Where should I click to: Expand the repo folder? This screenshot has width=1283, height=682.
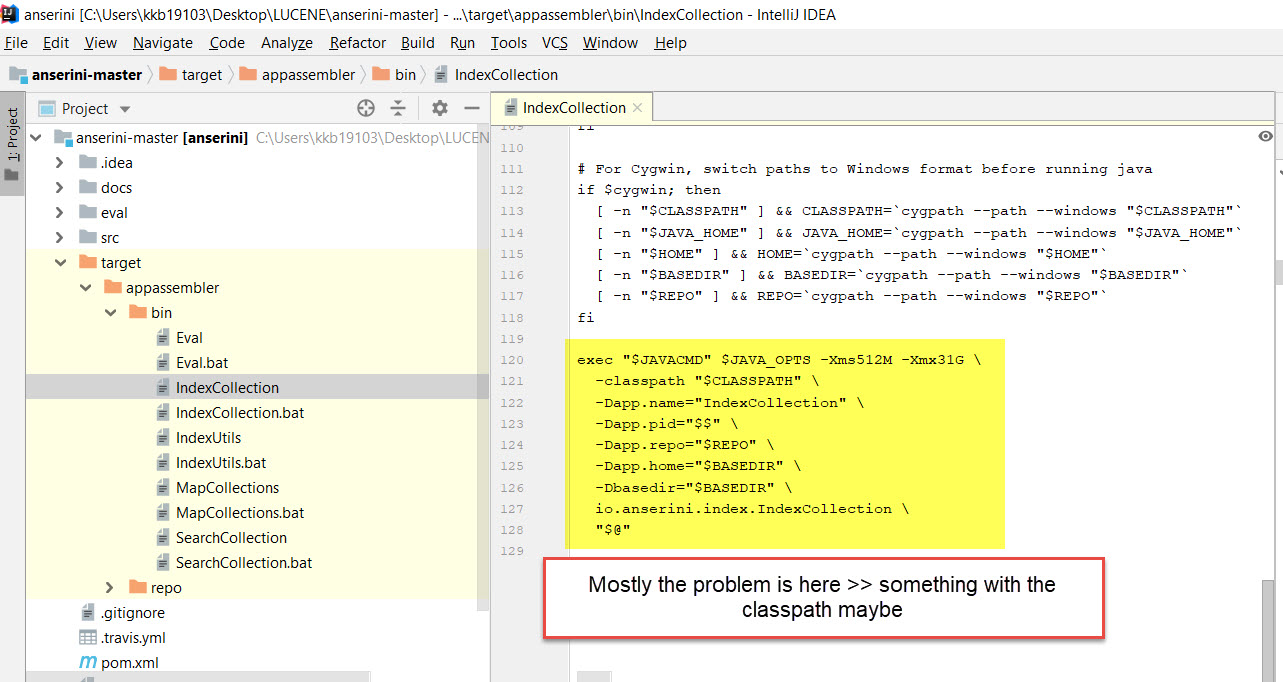[110, 588]
